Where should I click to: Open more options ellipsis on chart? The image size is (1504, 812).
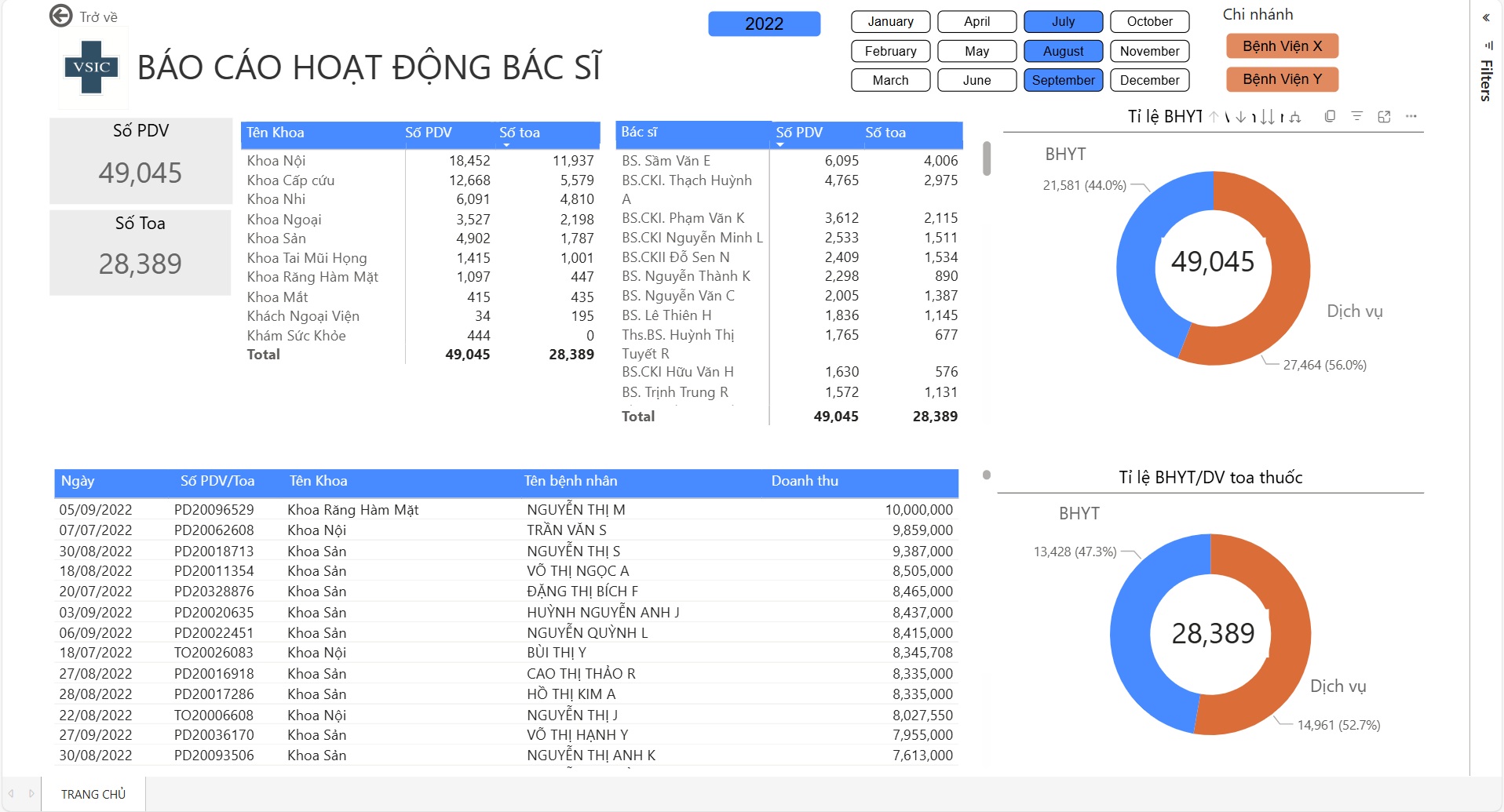tap(1411, 116)
